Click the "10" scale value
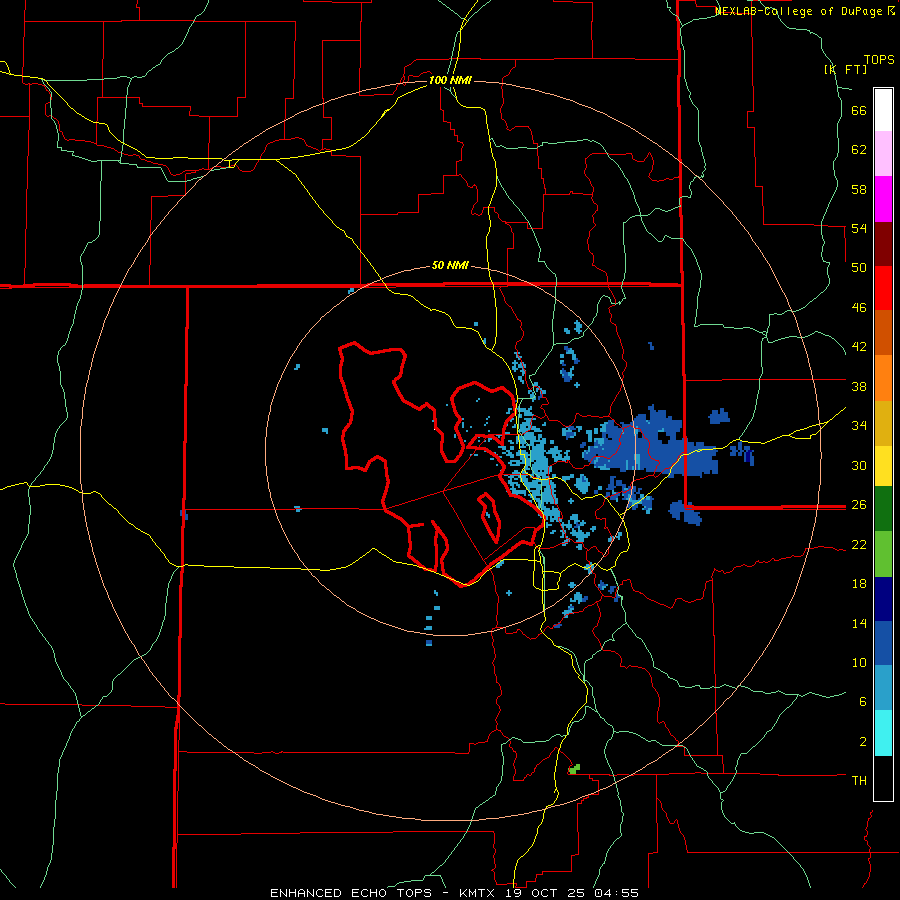 [x=859, y=662]
